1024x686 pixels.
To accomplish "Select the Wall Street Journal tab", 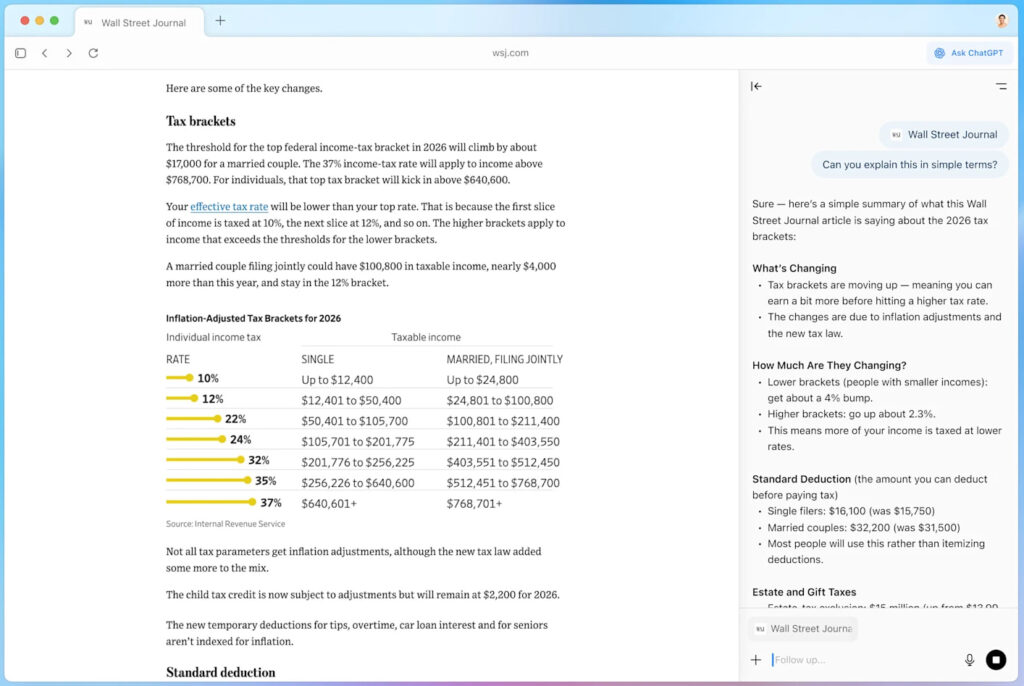I will click(140, 22).
